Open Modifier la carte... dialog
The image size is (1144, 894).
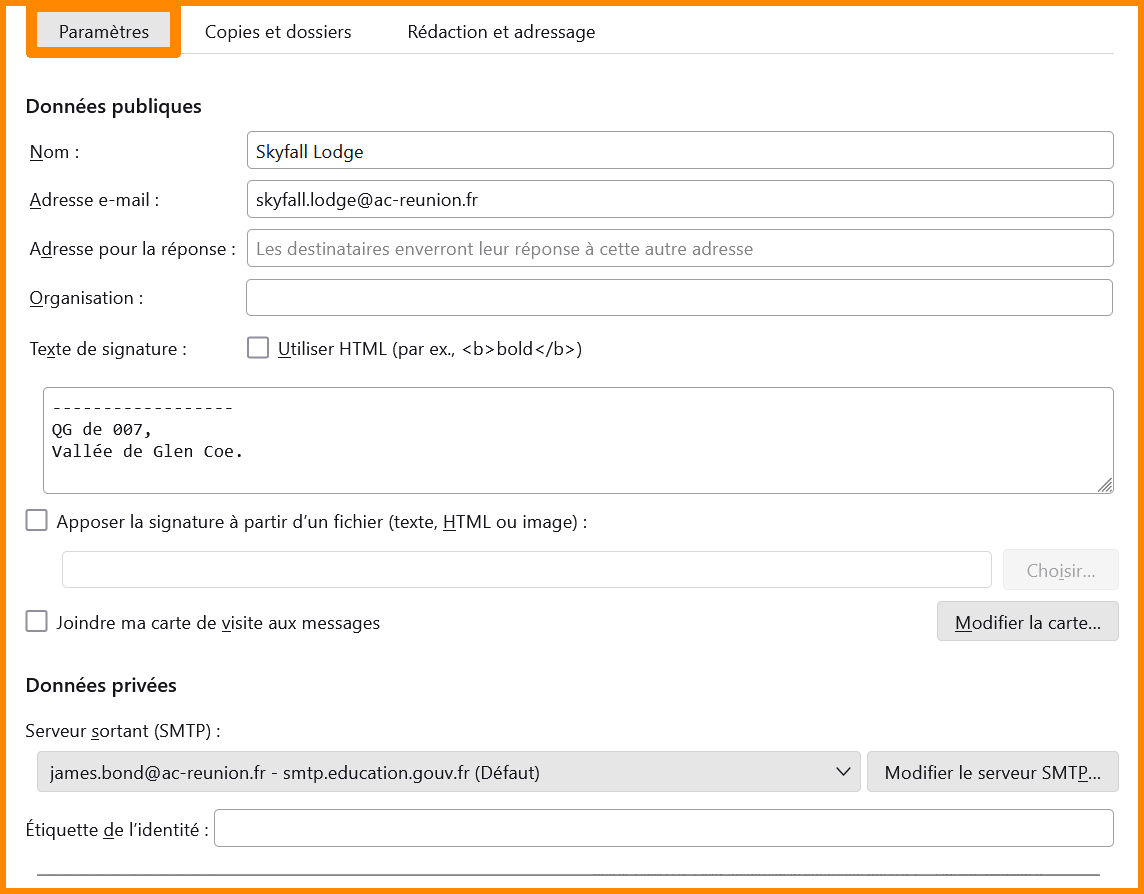[1027, 622]
